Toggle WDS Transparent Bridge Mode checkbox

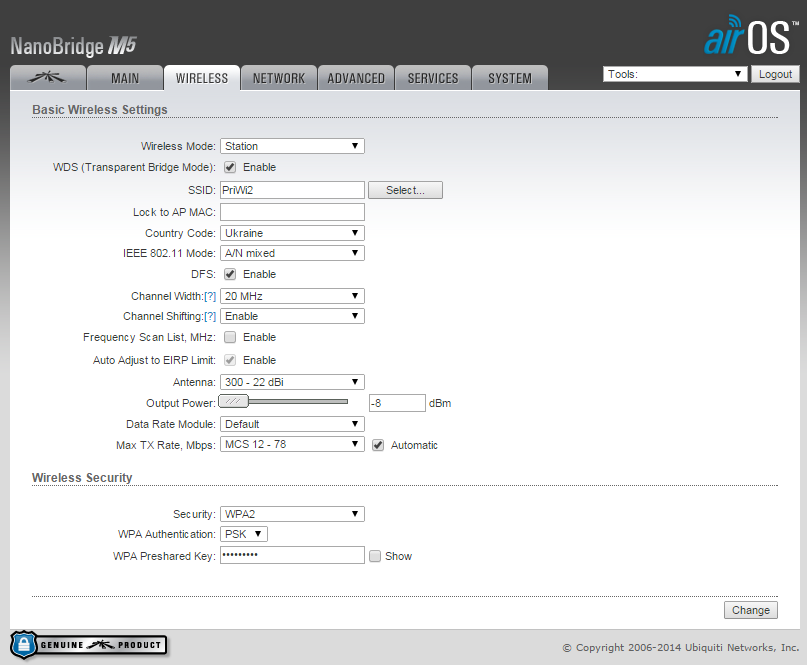pos(230,167)
